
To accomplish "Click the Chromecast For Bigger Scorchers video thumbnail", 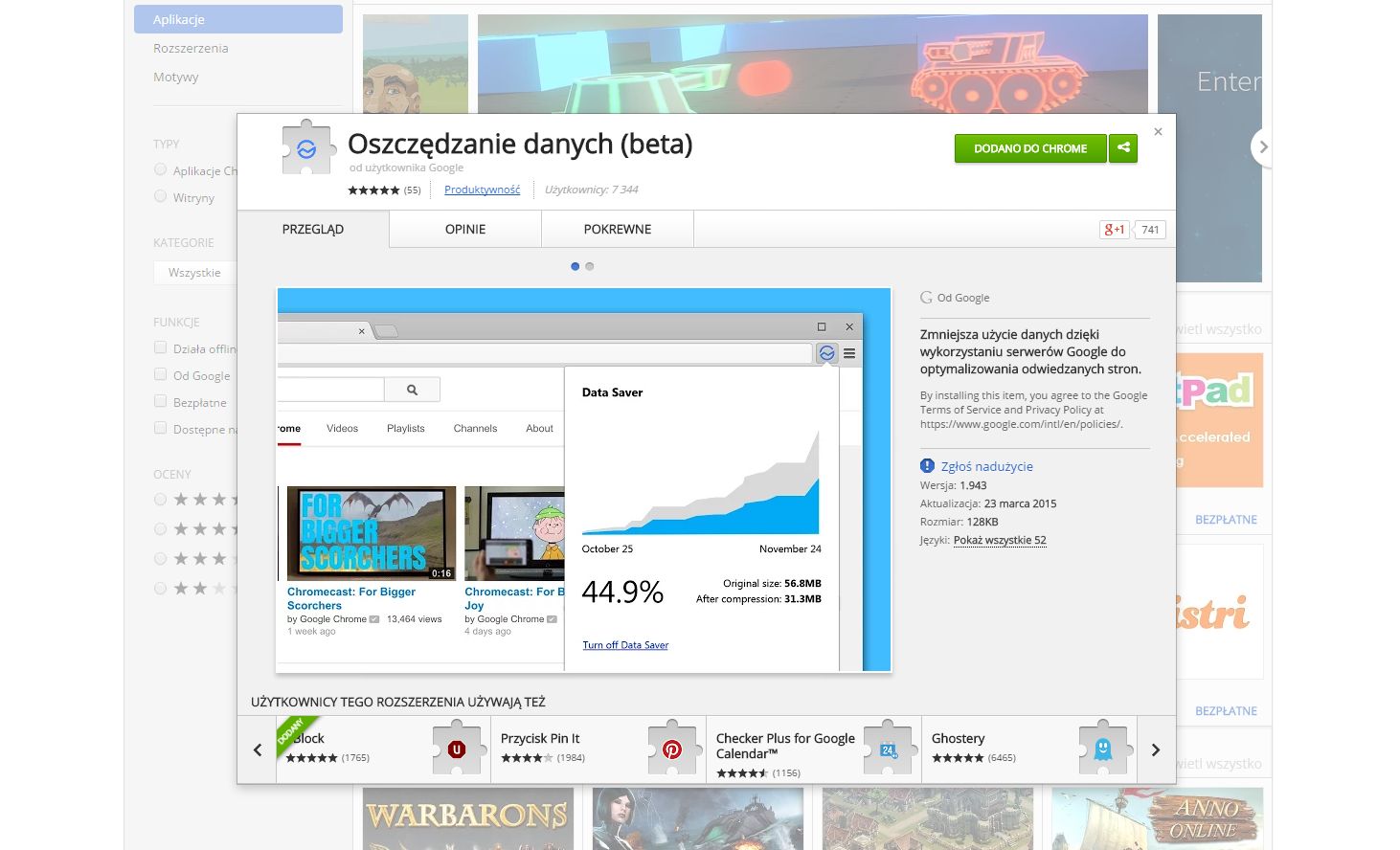I will pyautogui.click(x=372, y=533).
